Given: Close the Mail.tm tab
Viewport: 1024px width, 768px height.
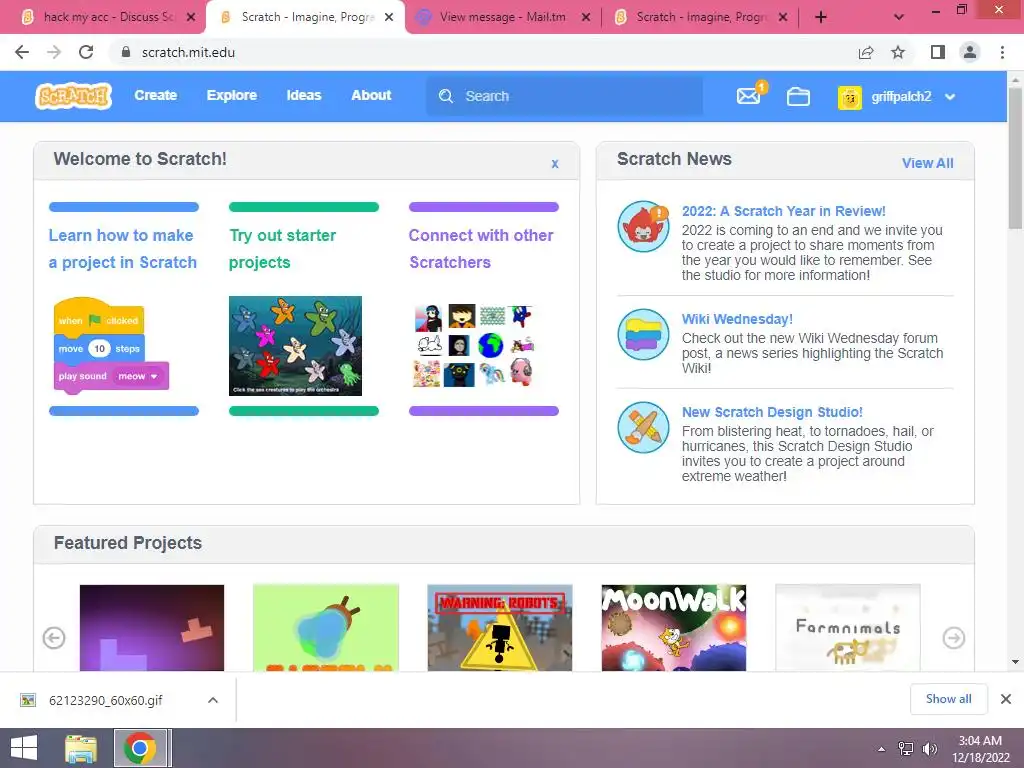Looking at the screenshot, I should [x=586, y=18].
